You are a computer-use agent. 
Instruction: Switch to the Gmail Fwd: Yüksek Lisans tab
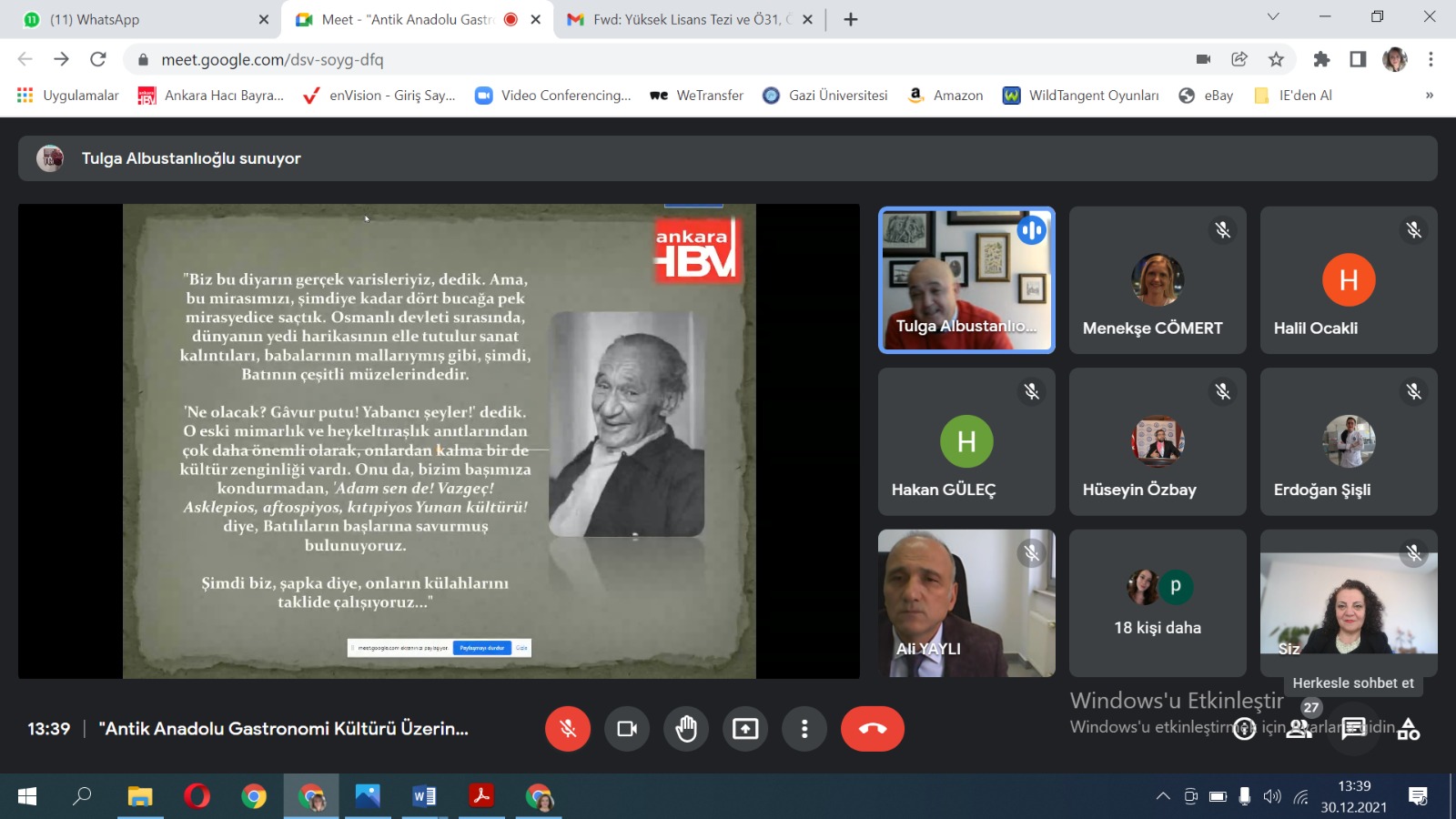[682, 19]
